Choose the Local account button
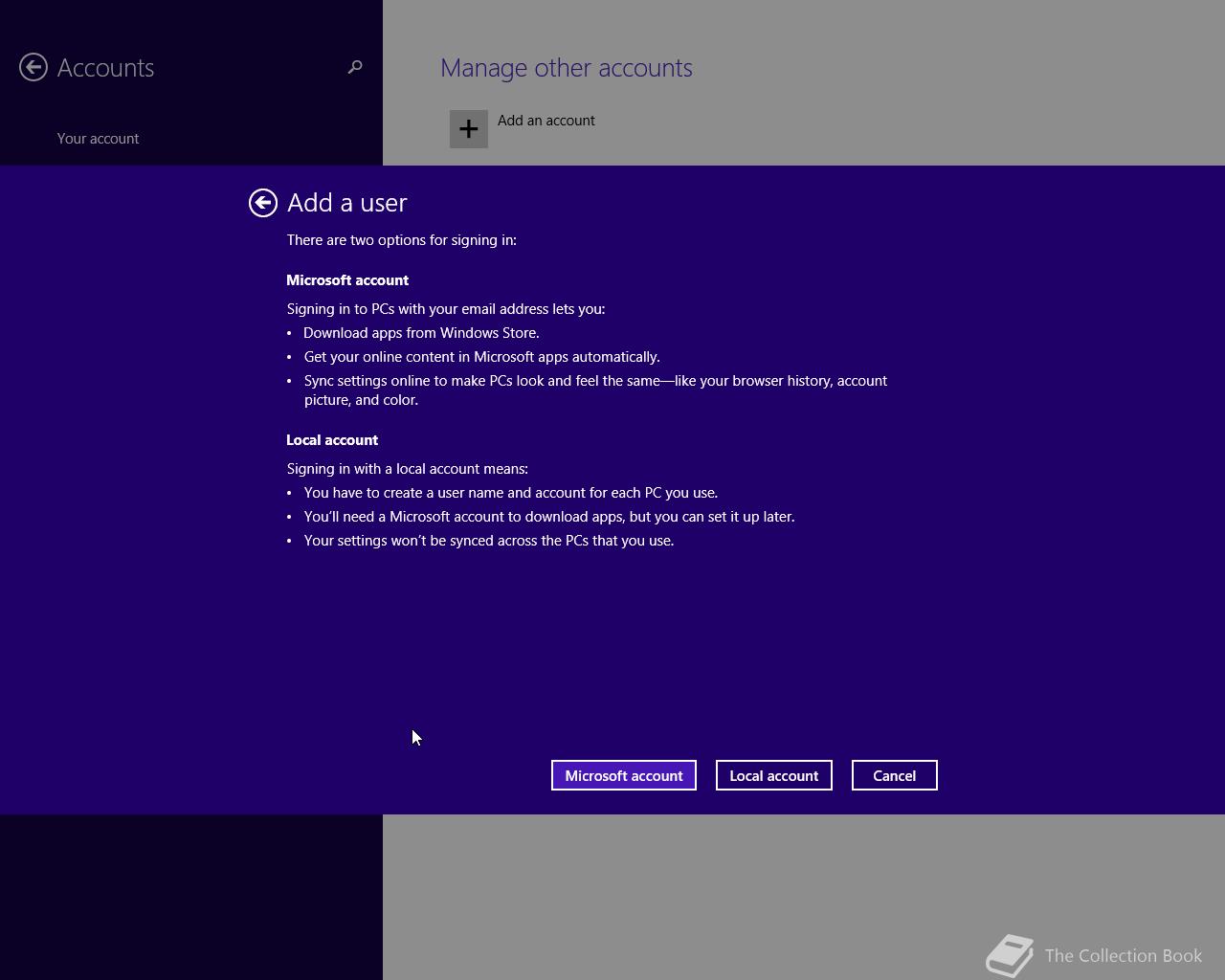1225x980 pixels. [774, 775]
